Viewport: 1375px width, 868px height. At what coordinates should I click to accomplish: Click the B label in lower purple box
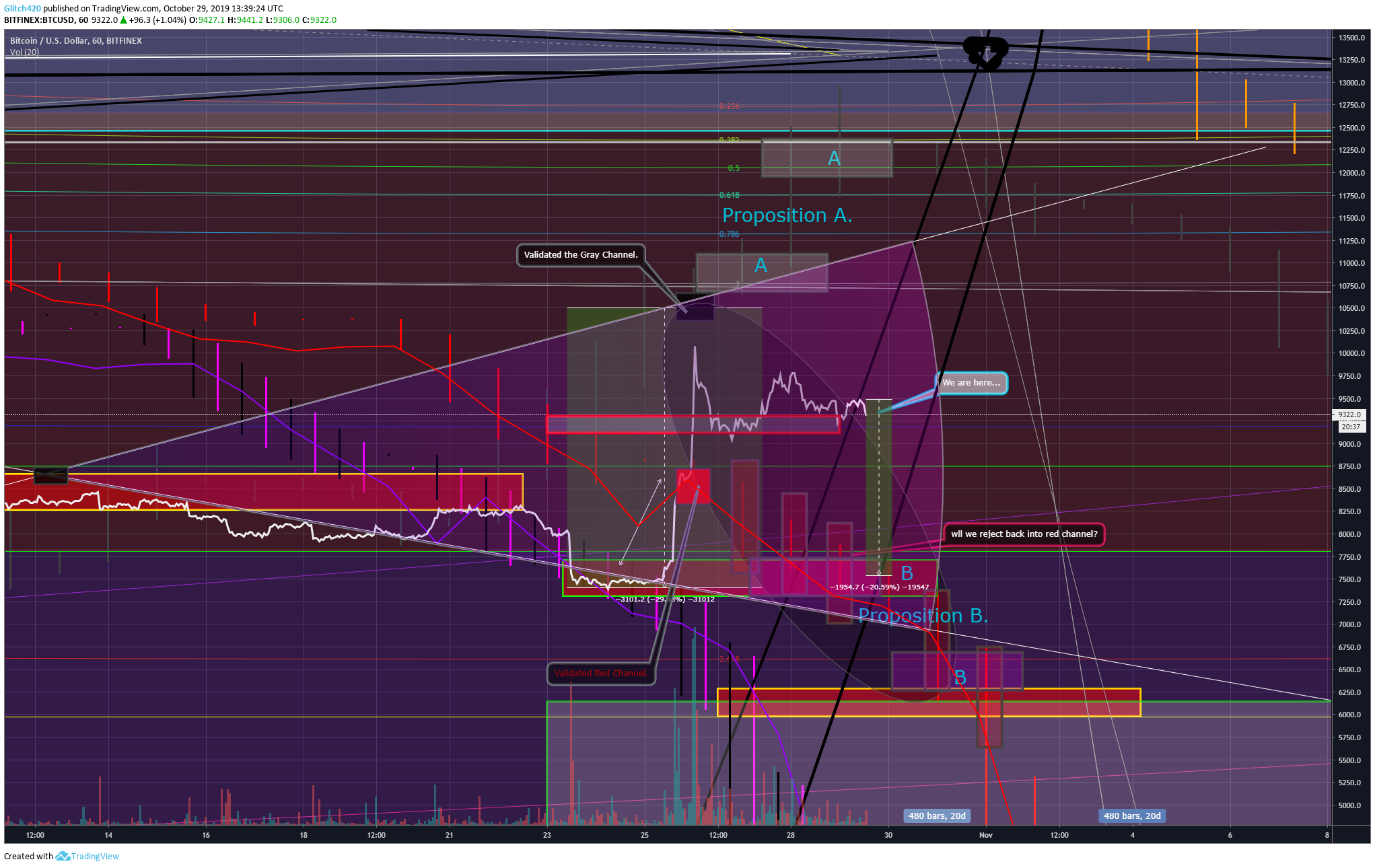tap(960, 678)
